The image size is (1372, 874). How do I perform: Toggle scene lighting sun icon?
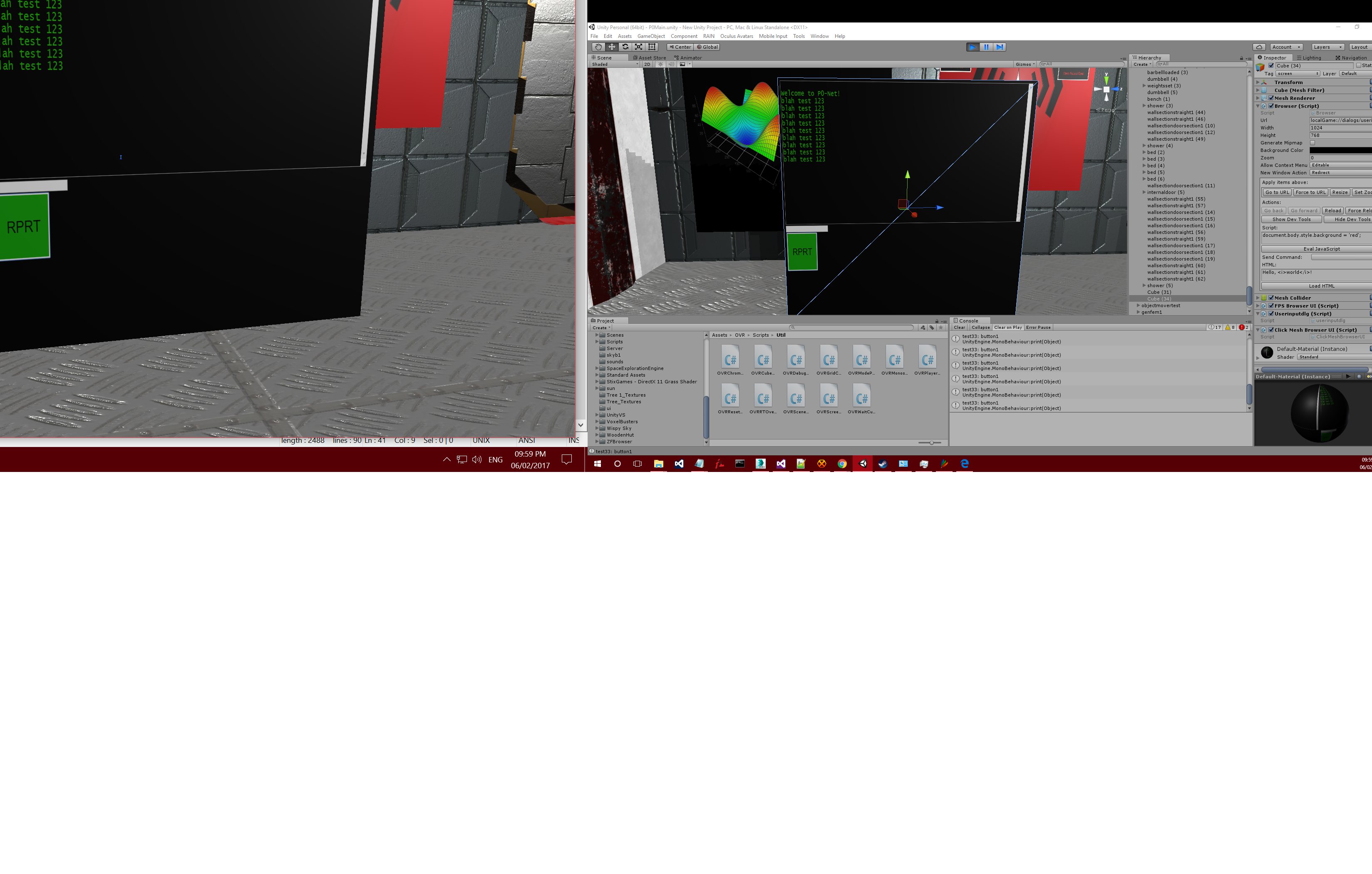660,65
